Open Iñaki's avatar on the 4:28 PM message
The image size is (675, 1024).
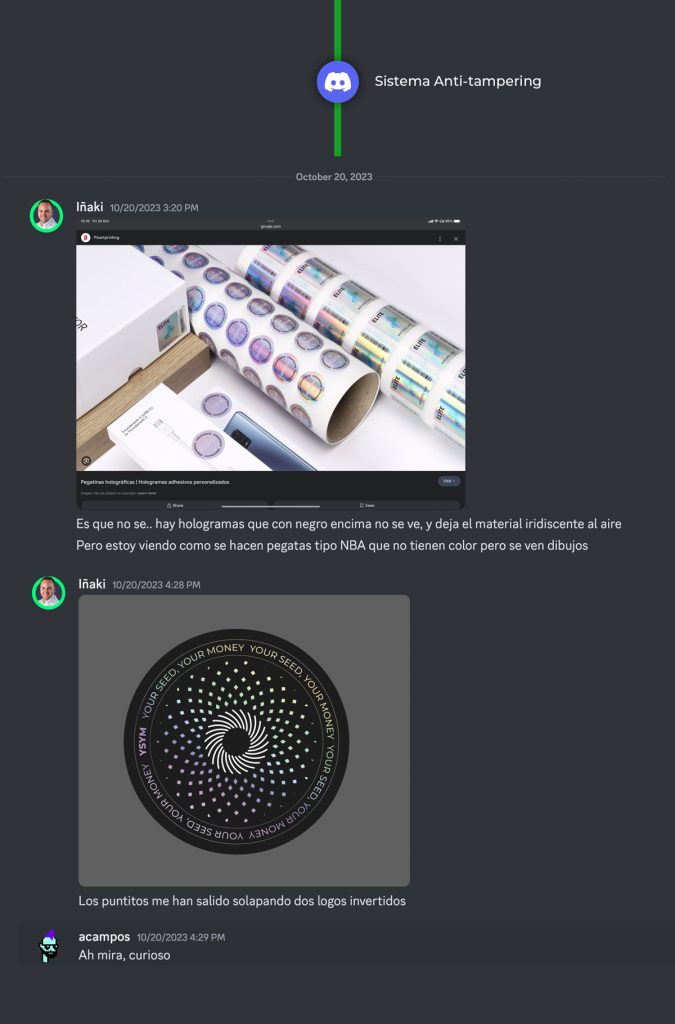(48, 592)
